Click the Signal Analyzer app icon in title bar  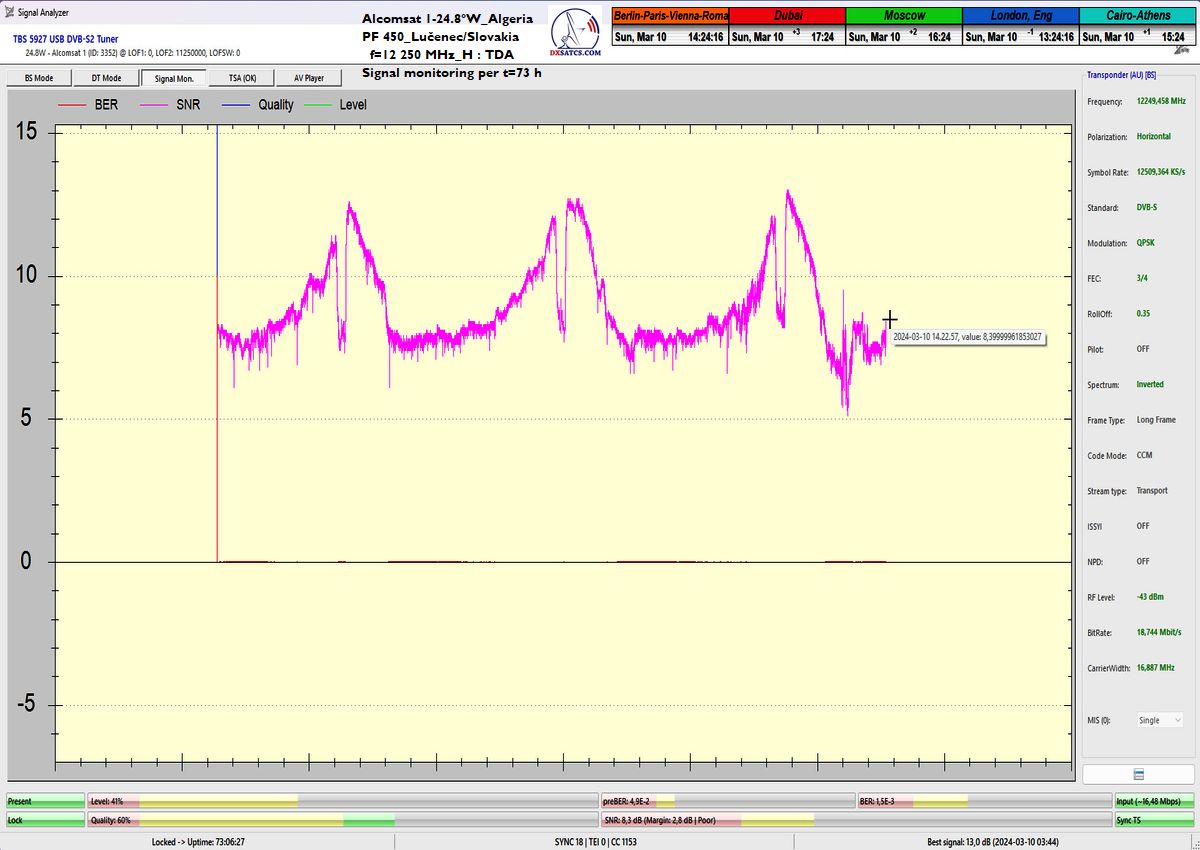(9, 13)
